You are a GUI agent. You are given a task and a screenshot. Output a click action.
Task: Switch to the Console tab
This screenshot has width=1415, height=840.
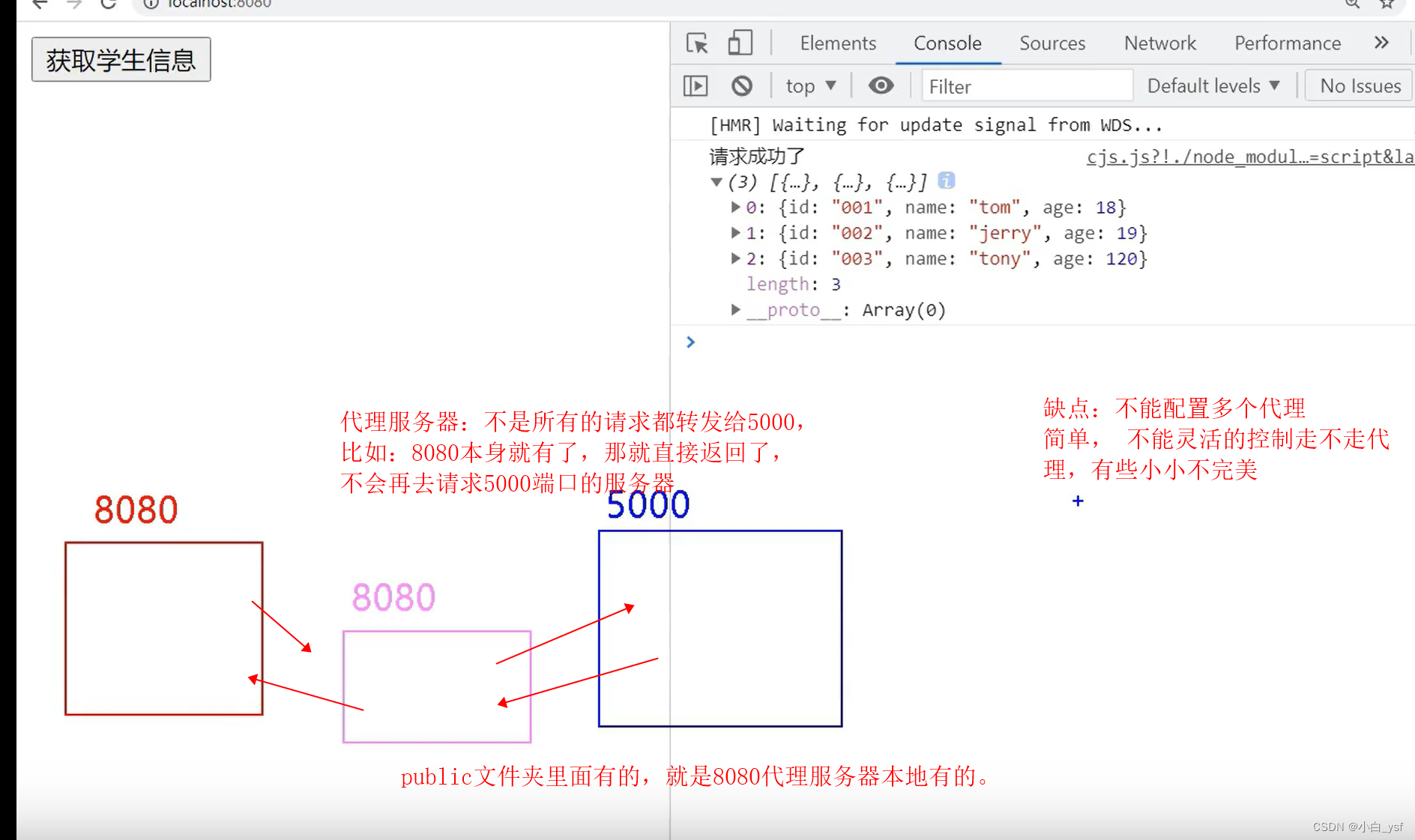click(947, 43)
